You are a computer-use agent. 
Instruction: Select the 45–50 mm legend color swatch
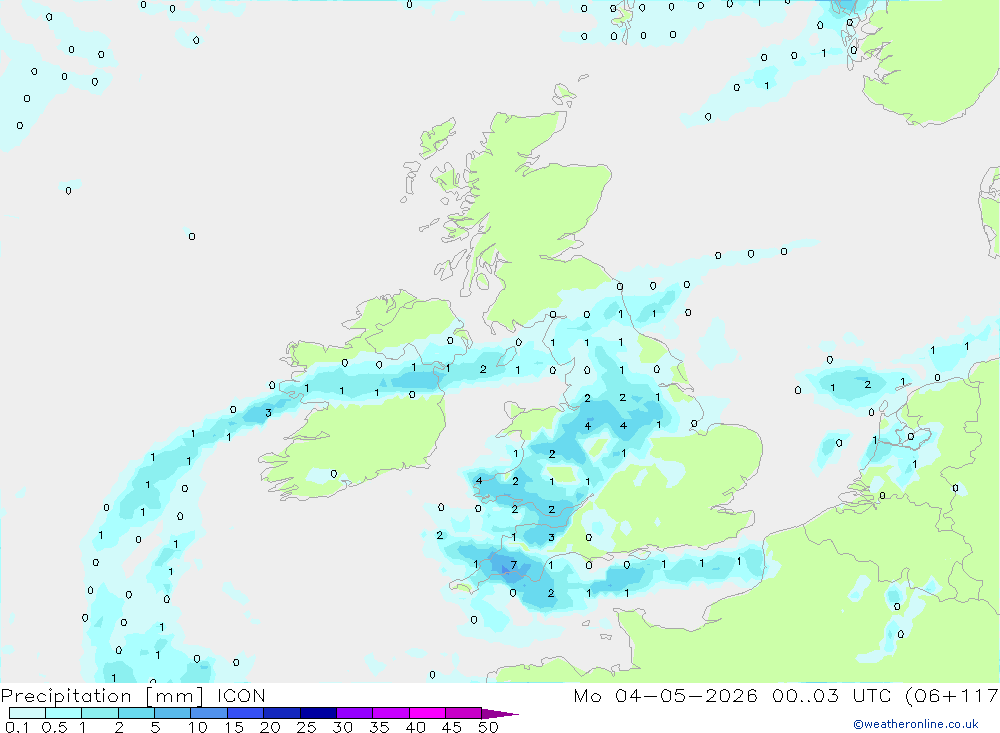[463, 713]
